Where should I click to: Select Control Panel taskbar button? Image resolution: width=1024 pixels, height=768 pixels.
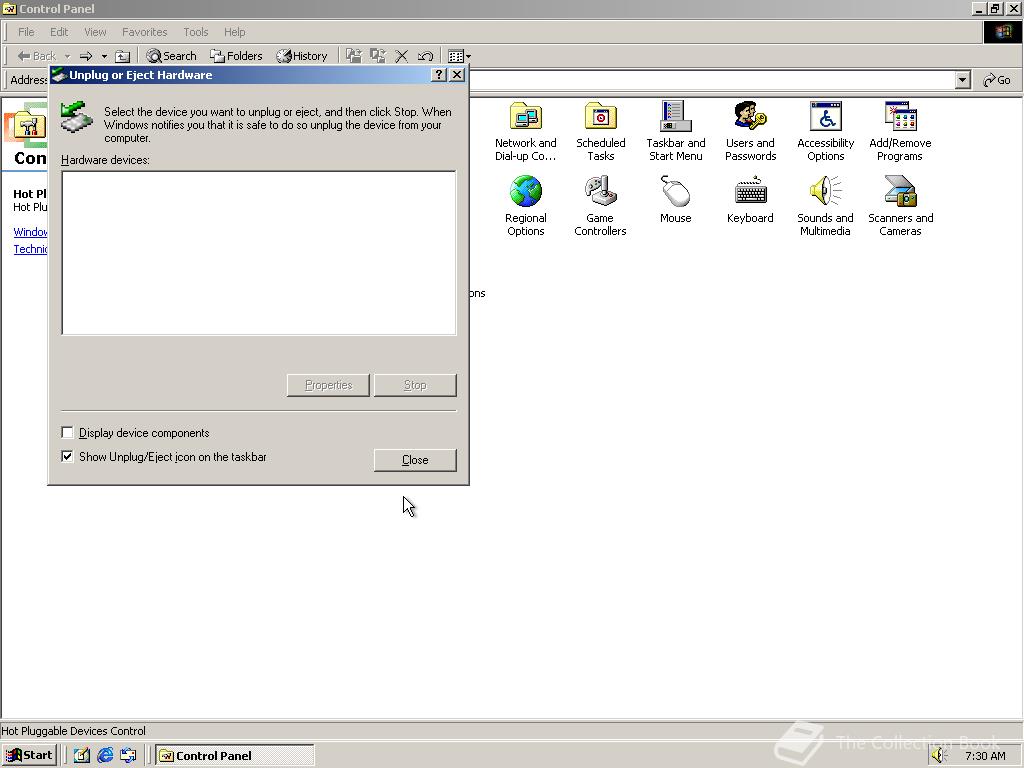(234, 756)
